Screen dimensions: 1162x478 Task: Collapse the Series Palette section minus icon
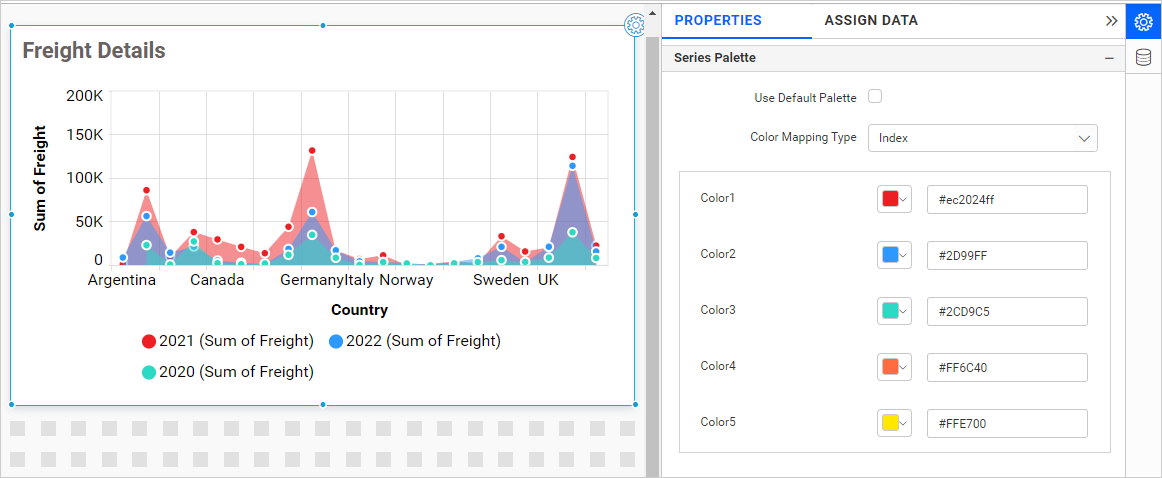(x=1109, y=58)
